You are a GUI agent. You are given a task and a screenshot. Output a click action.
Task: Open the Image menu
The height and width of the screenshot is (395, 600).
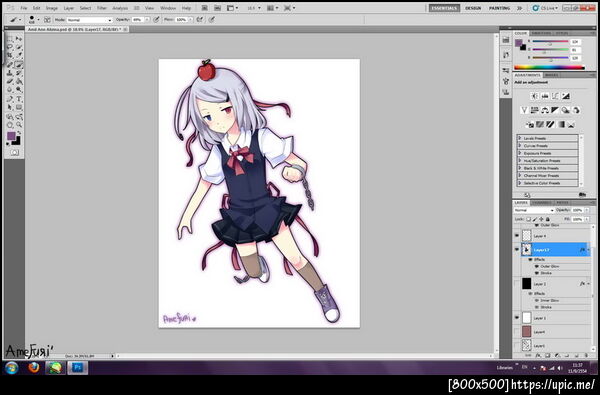pyautogui.click(x=52, y=8)
